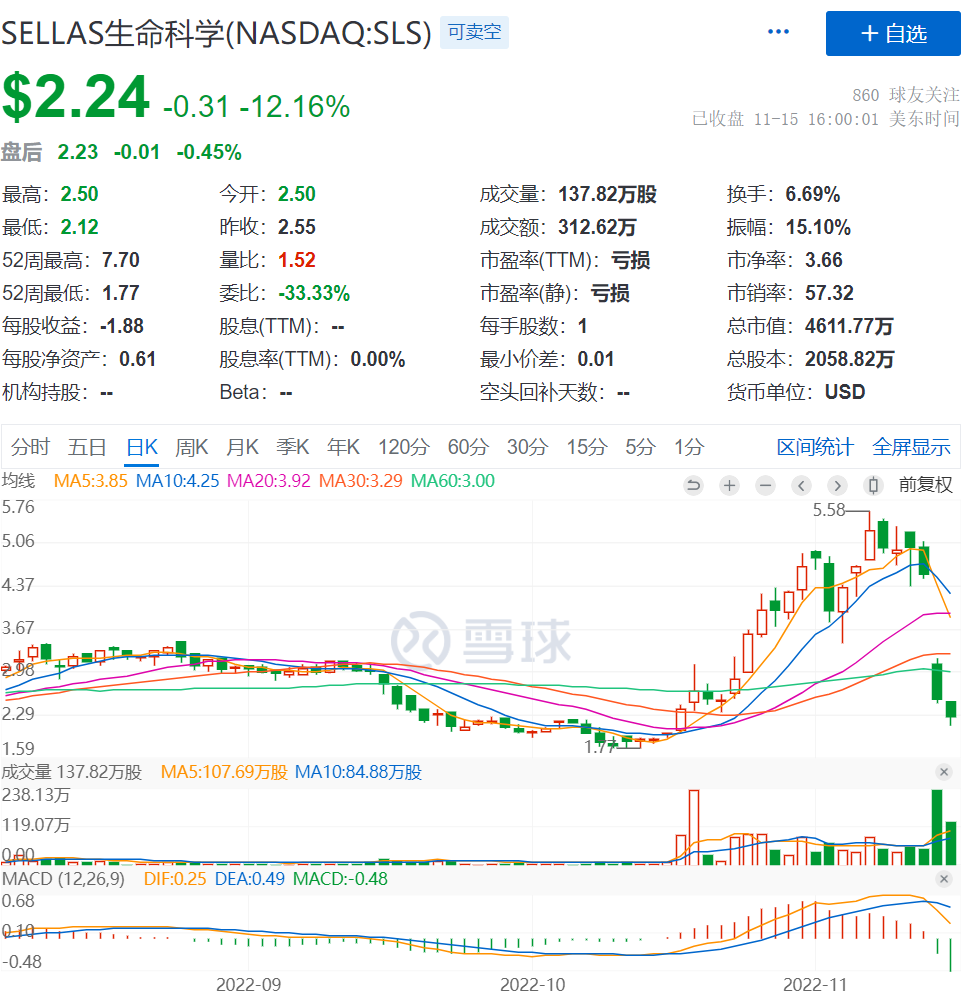Click the 2022-10 date axis label

click(x=532, y=985)
